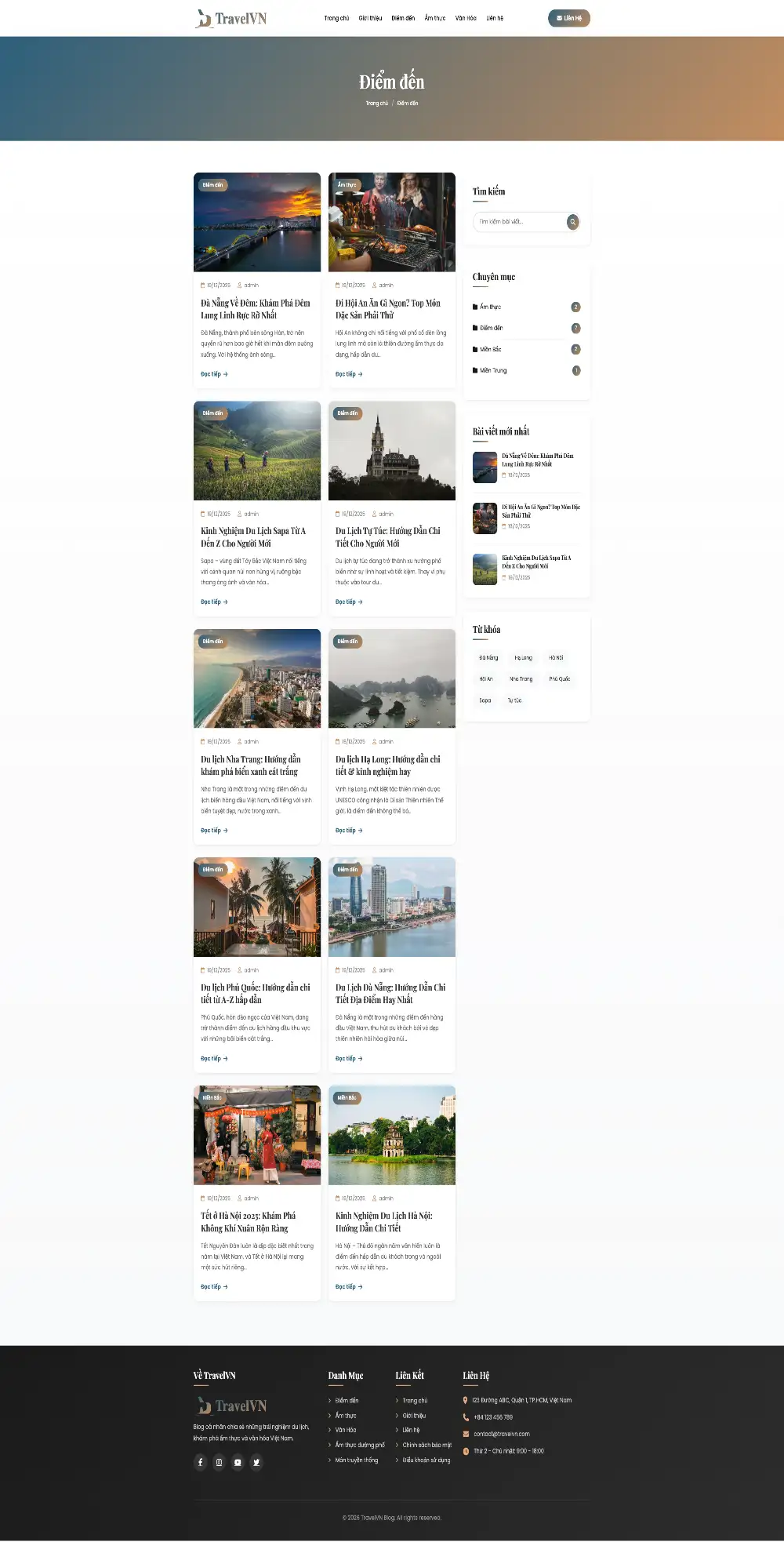Select the Miền Bắc category in sidebar
Screen dimensions: 784x1542
[490, 349]
